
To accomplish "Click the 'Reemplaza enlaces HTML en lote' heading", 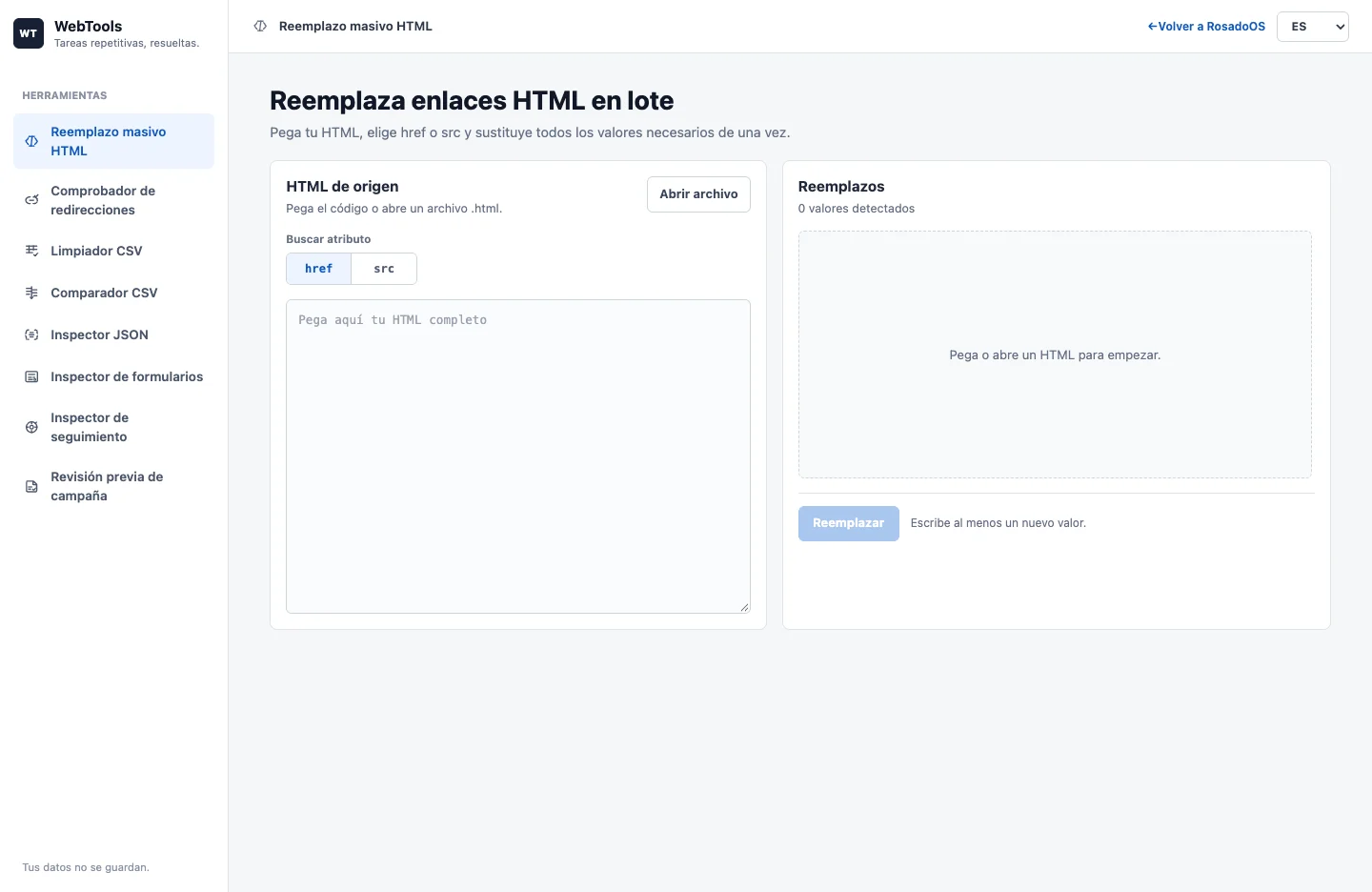I will coord(472,101).
